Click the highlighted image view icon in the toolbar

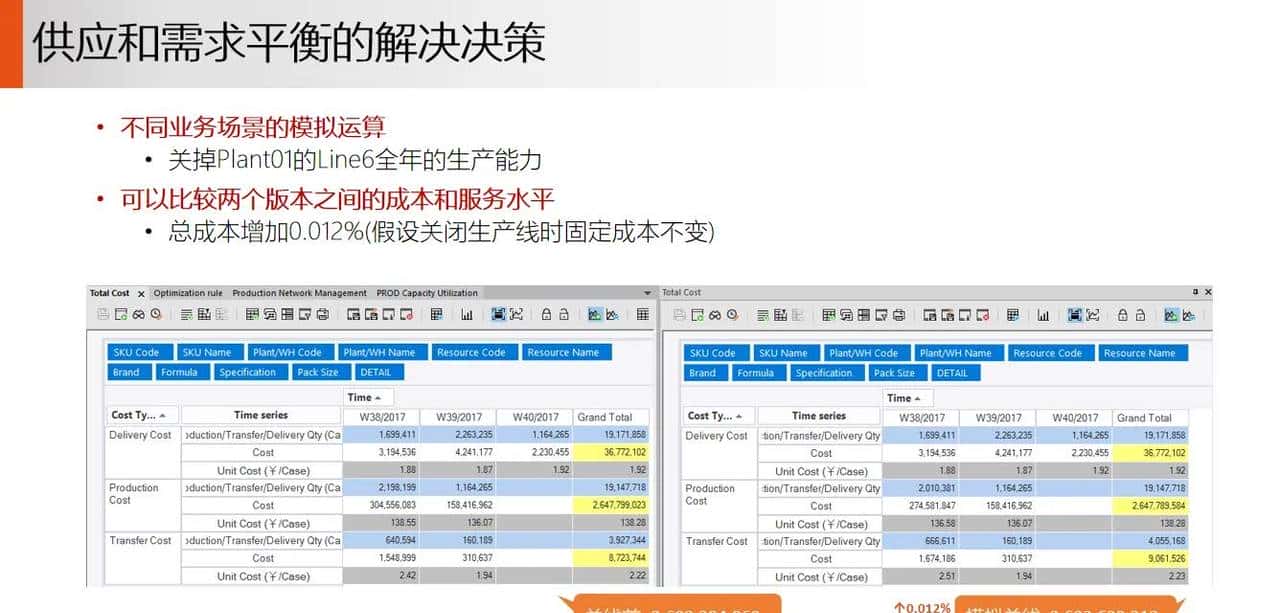pyautogui.click(x=499, y=314)
